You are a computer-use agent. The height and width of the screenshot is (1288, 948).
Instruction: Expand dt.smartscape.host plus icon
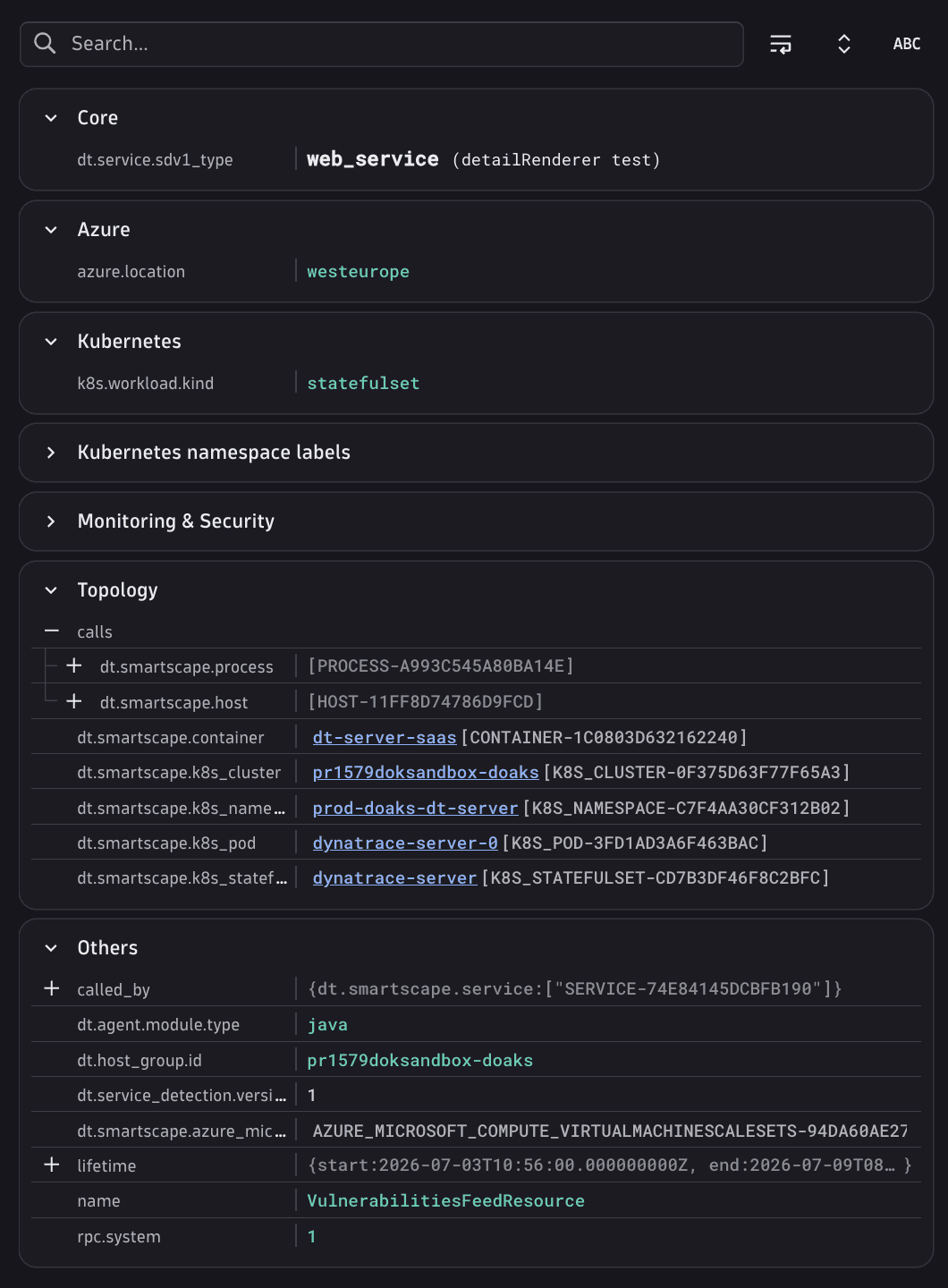[x=74, y=702]
